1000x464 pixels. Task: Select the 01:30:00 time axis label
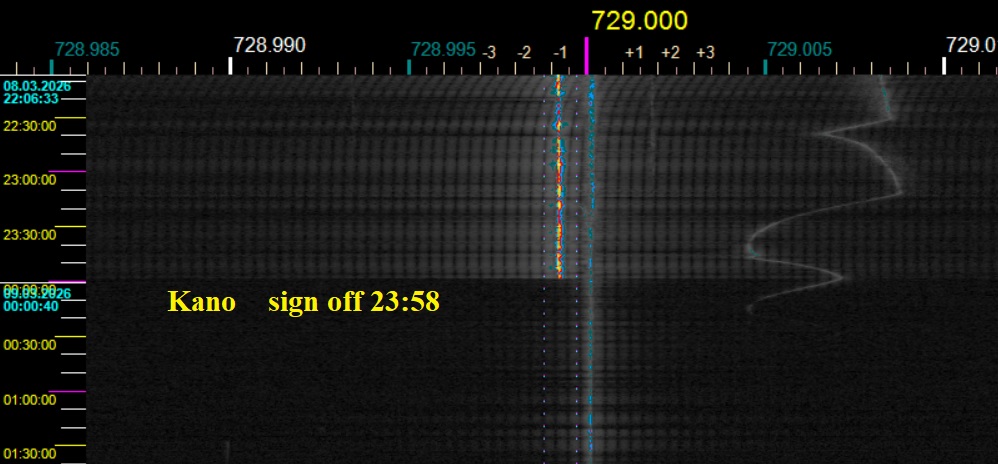[x=29, y=454]
